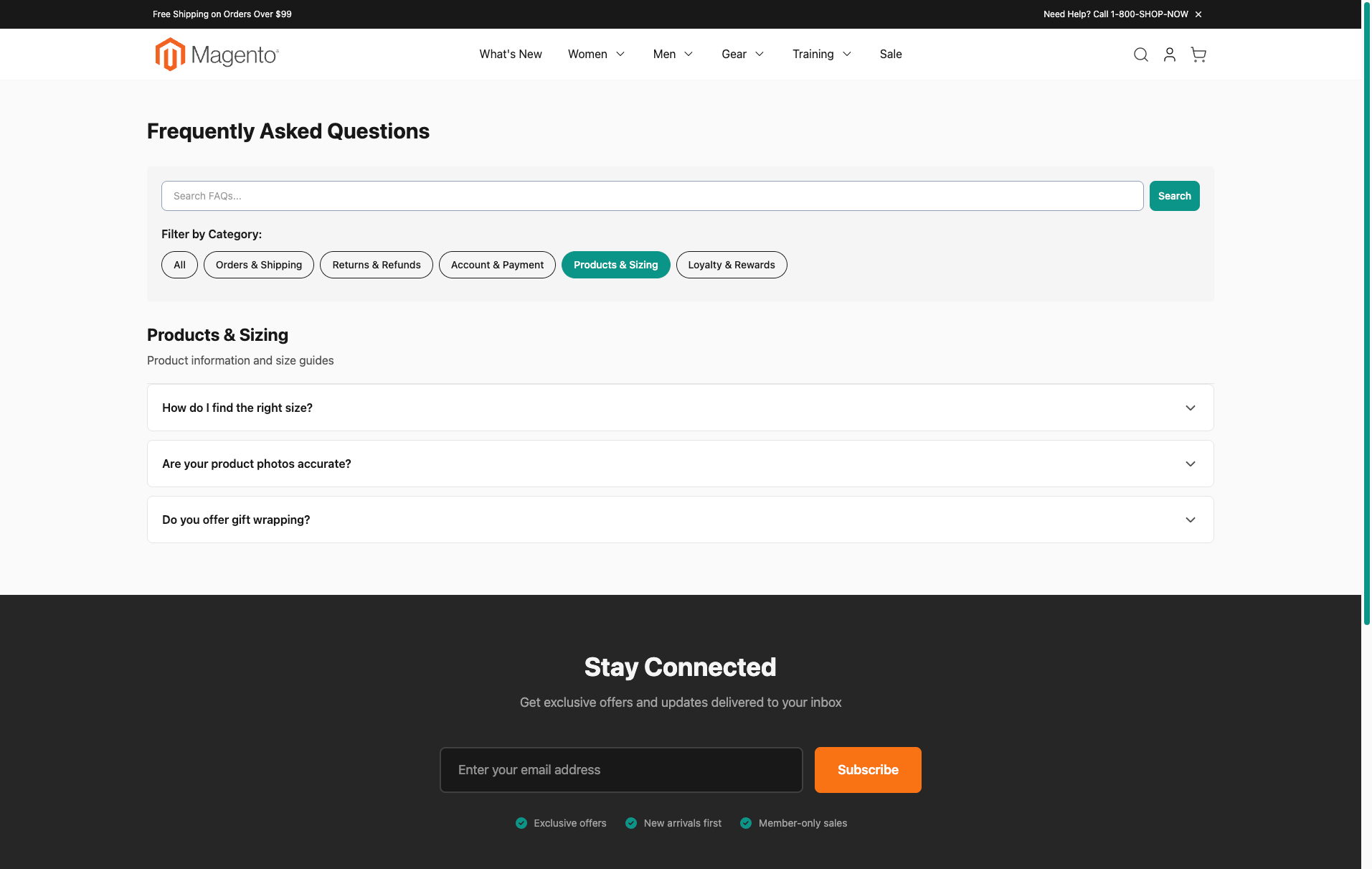Open the Women navigation dropdown

596,54
